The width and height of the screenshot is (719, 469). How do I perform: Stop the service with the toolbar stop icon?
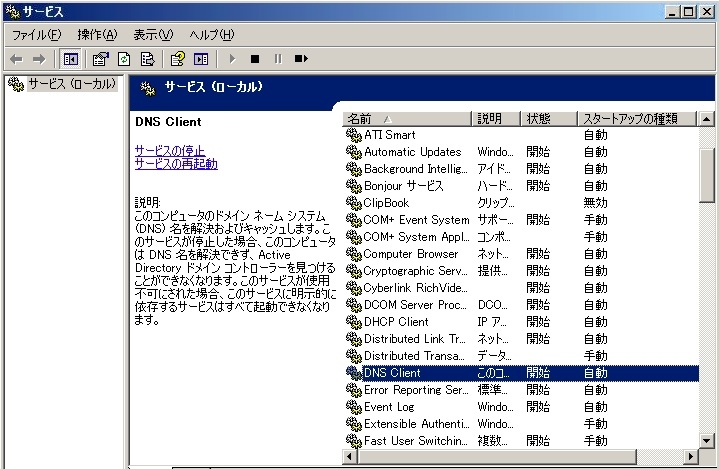point(255,59)
